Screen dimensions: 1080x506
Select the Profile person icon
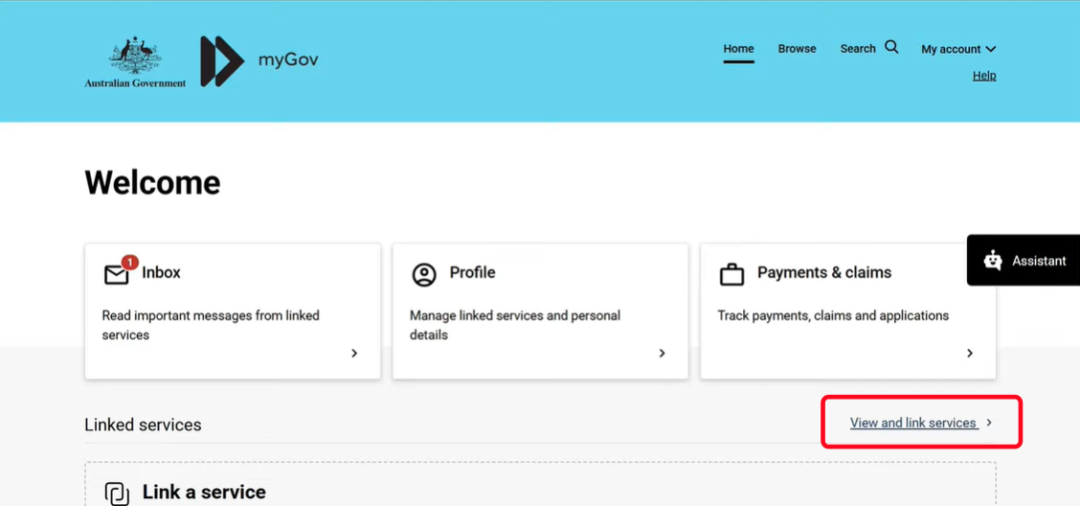[425, 274]
